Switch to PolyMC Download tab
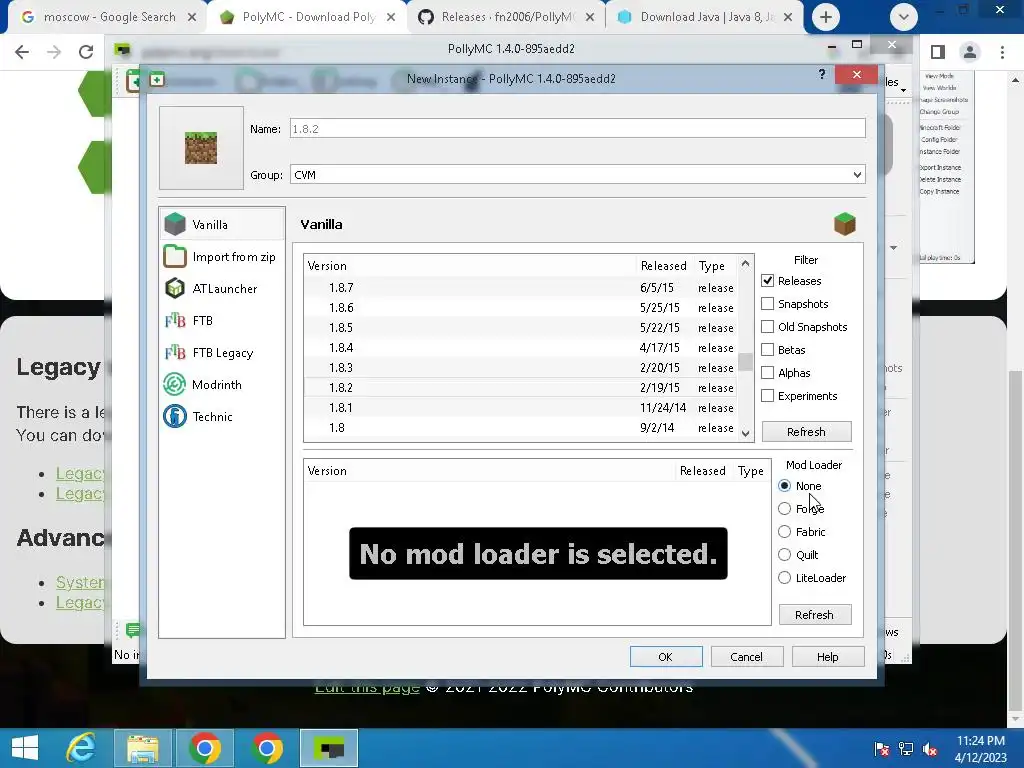Screen dimensions: 1024x768 tap(308, 17)
